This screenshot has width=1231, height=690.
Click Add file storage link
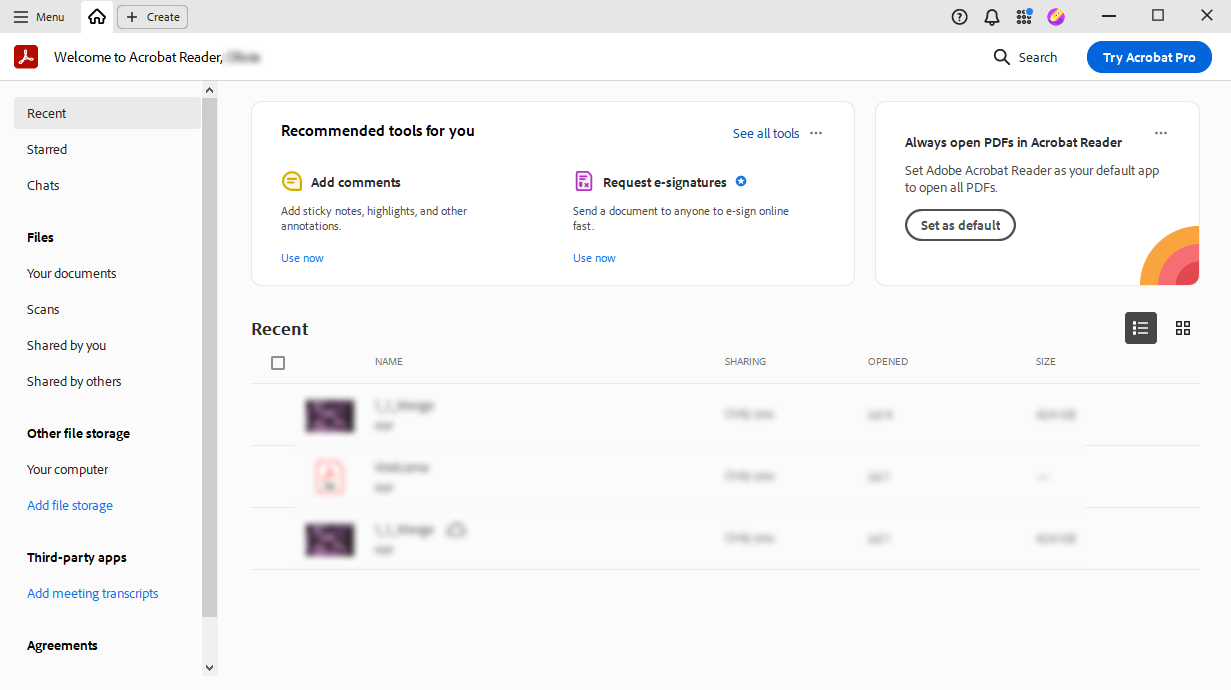pyautogui.click(x=70, y=506)
